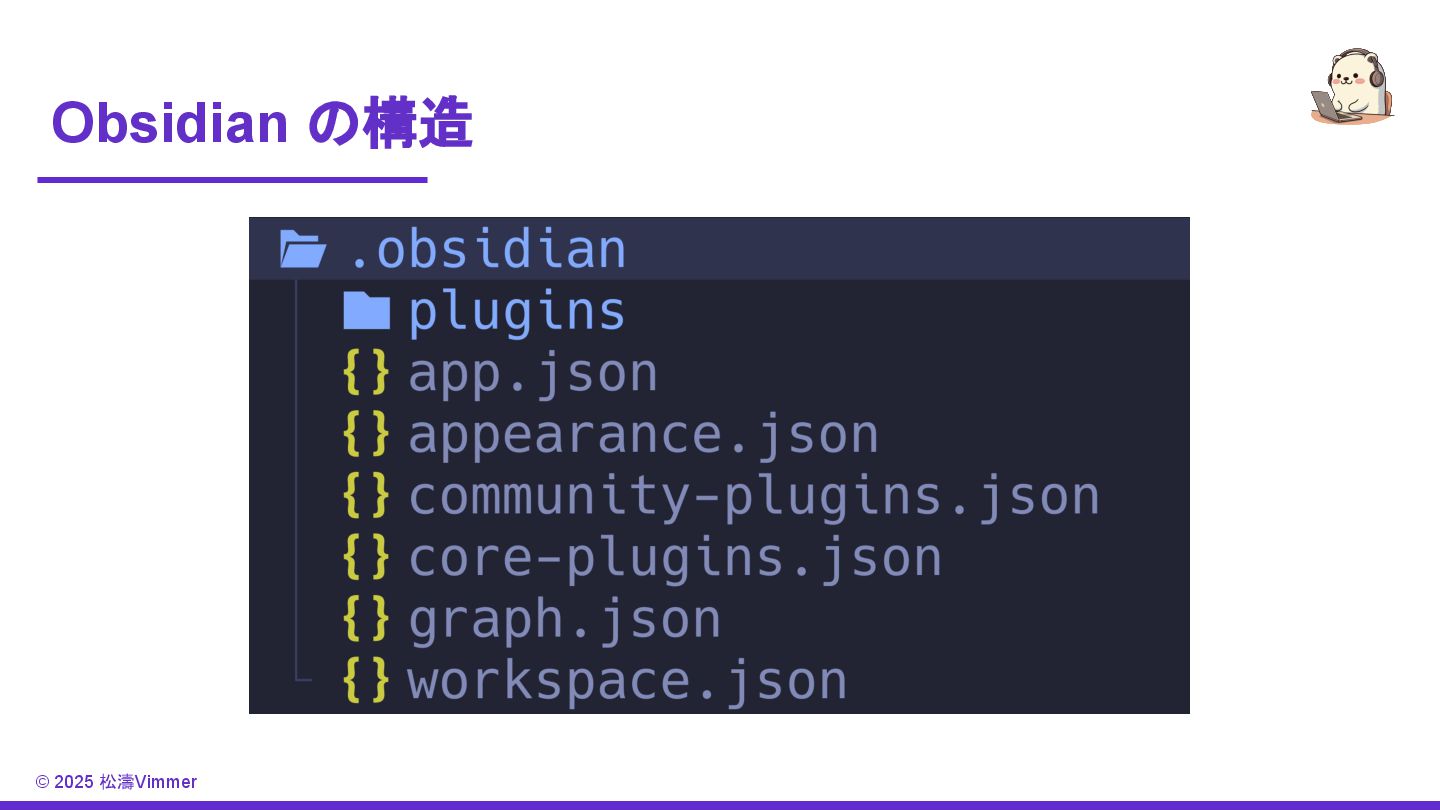
Task: Click the open folder icon beside .obsidian
Action: tap(303, 249)
